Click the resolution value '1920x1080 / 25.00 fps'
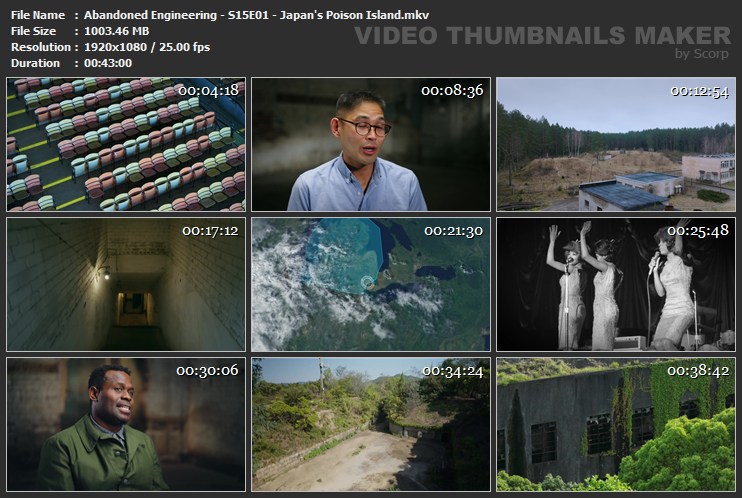The image size is (742, 498). click(147, 47)
